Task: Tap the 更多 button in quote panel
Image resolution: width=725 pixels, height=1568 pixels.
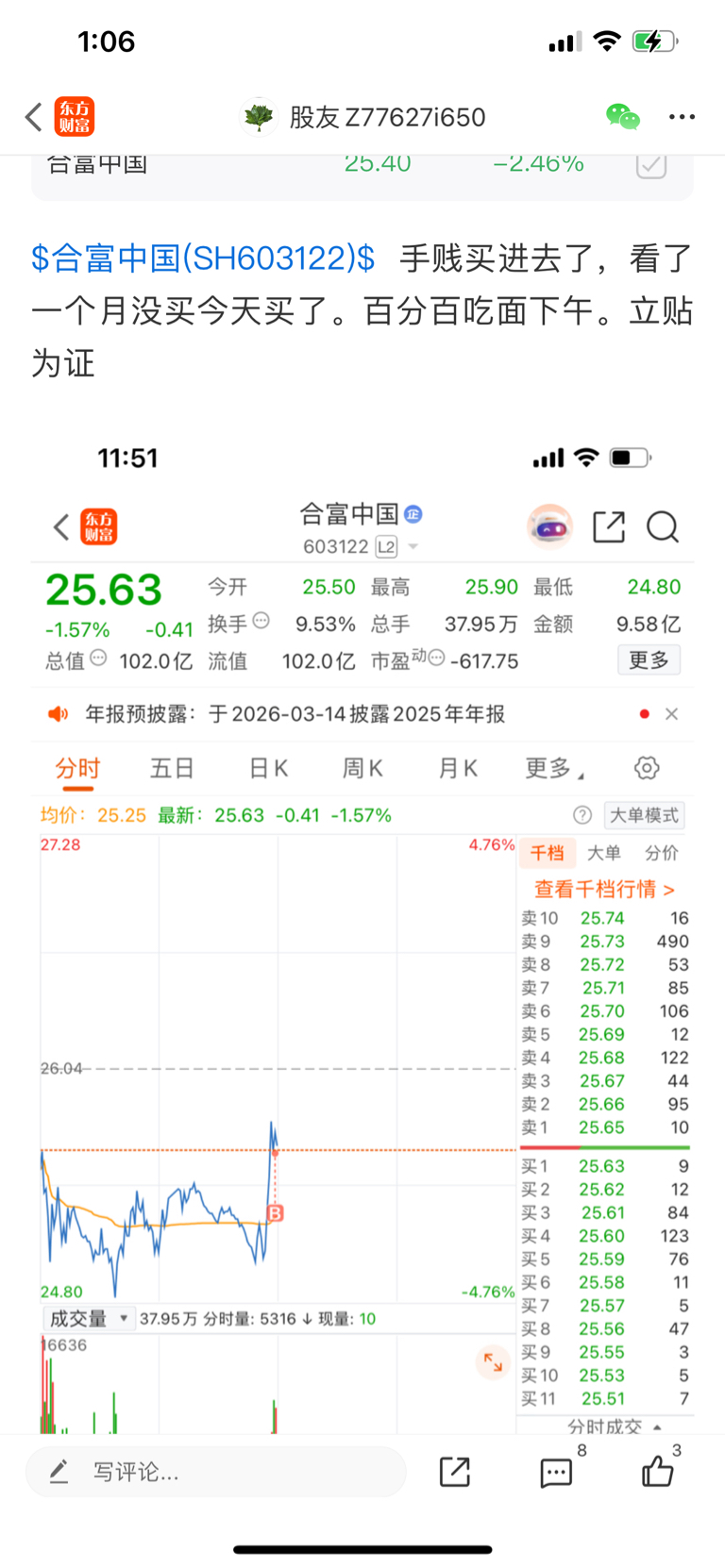Action: click(x=649, y=660)
